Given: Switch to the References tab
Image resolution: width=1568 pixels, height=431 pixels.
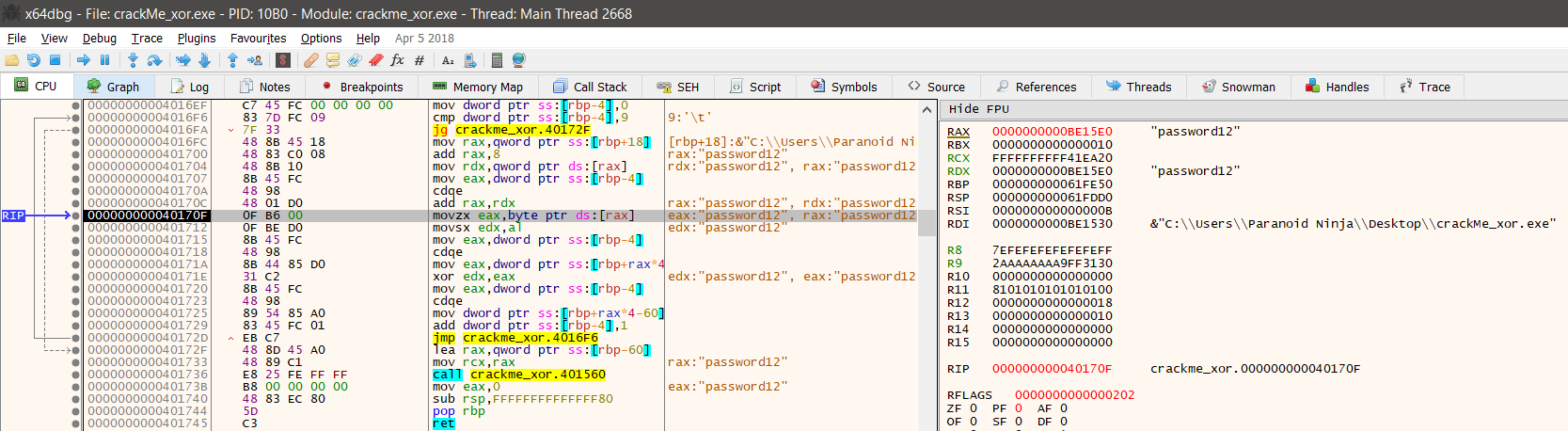Looking at the screenshot, I should [1036, 87].
